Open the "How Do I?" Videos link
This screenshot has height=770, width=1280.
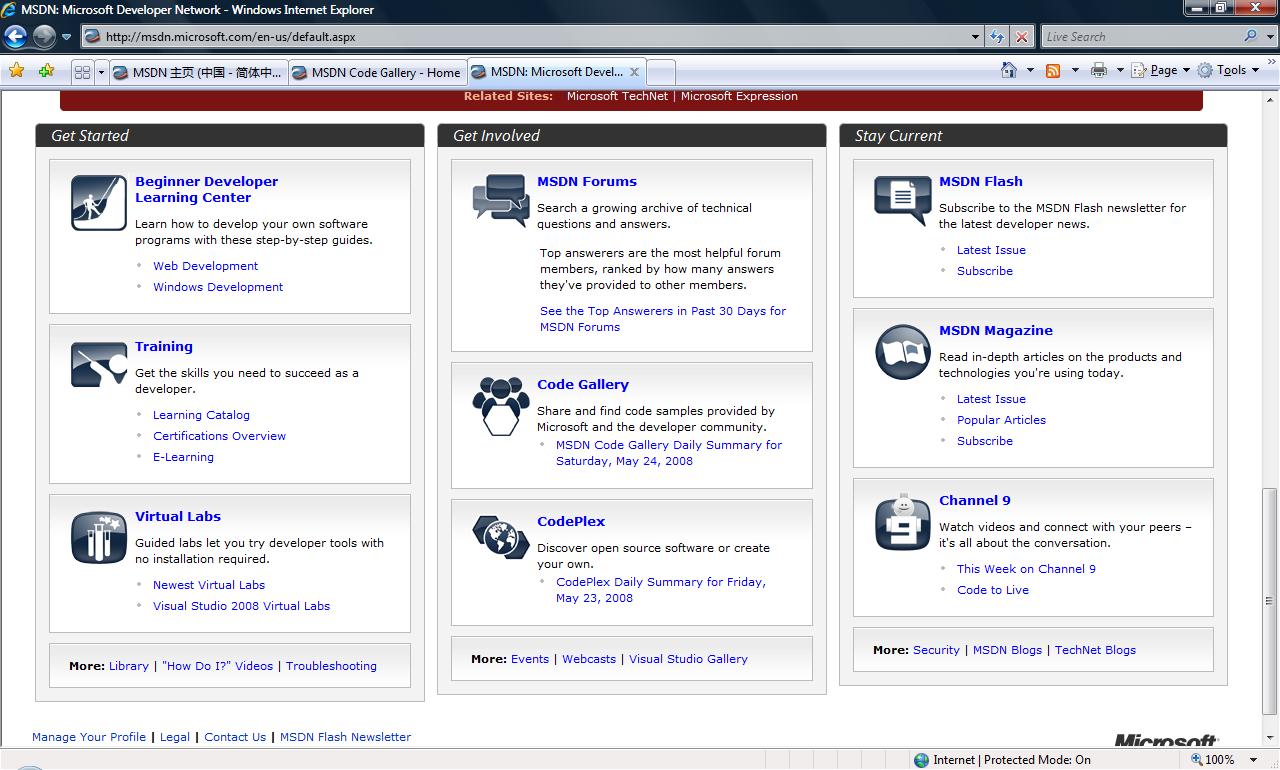coord(217,666)
